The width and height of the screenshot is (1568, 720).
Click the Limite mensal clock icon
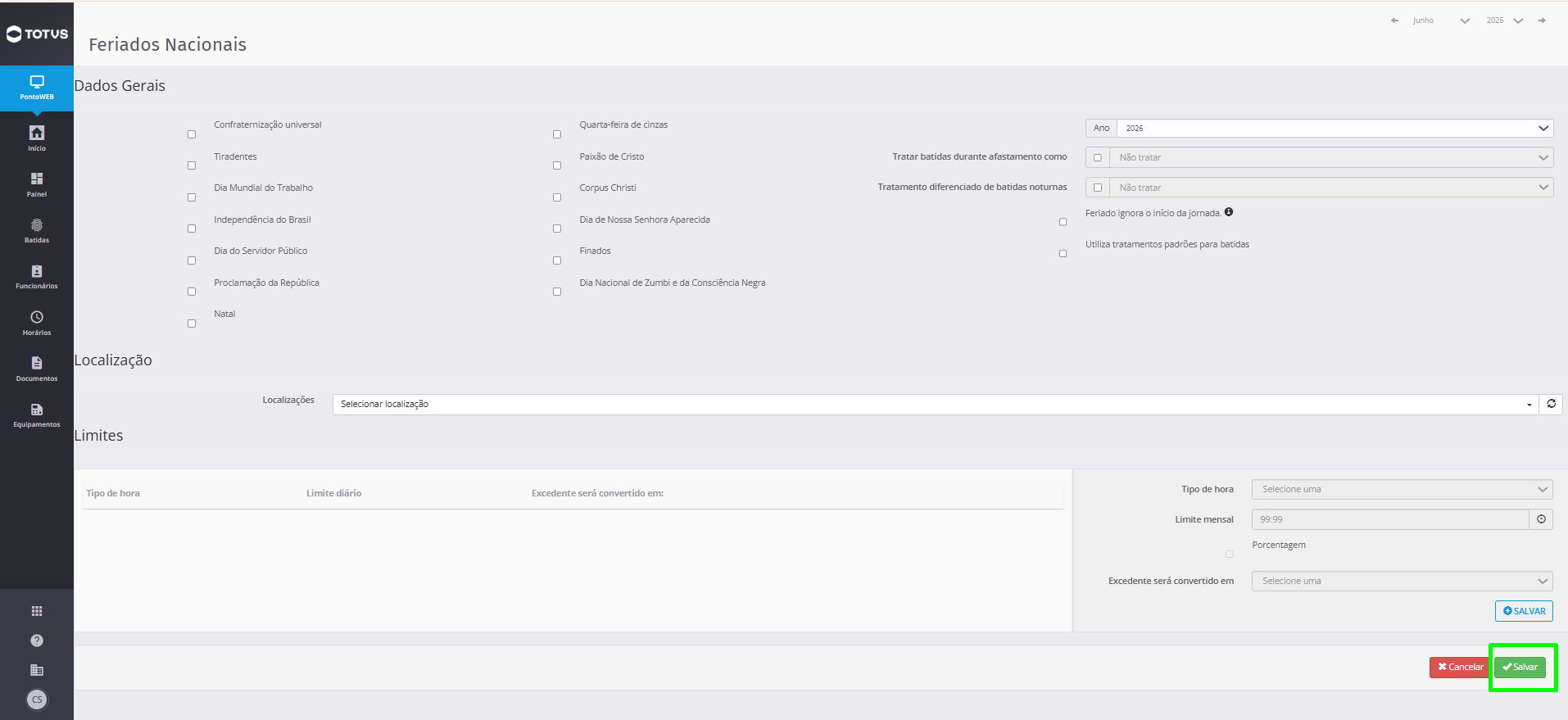[x=1541, y=519]
